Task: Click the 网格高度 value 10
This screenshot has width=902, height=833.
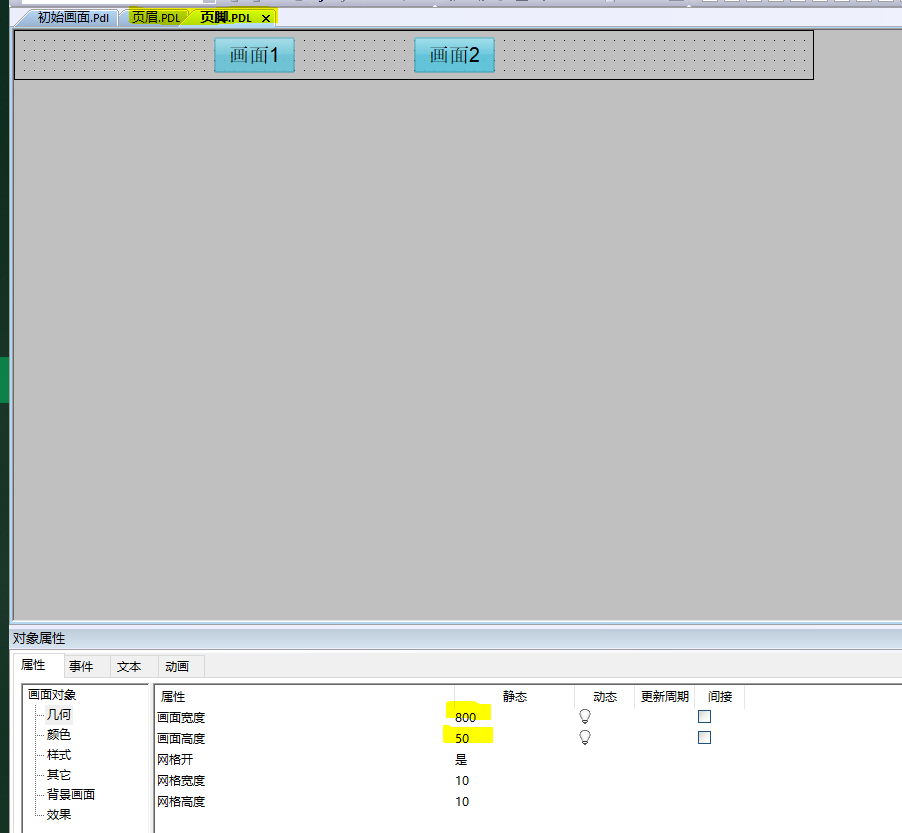Action: 462,801
